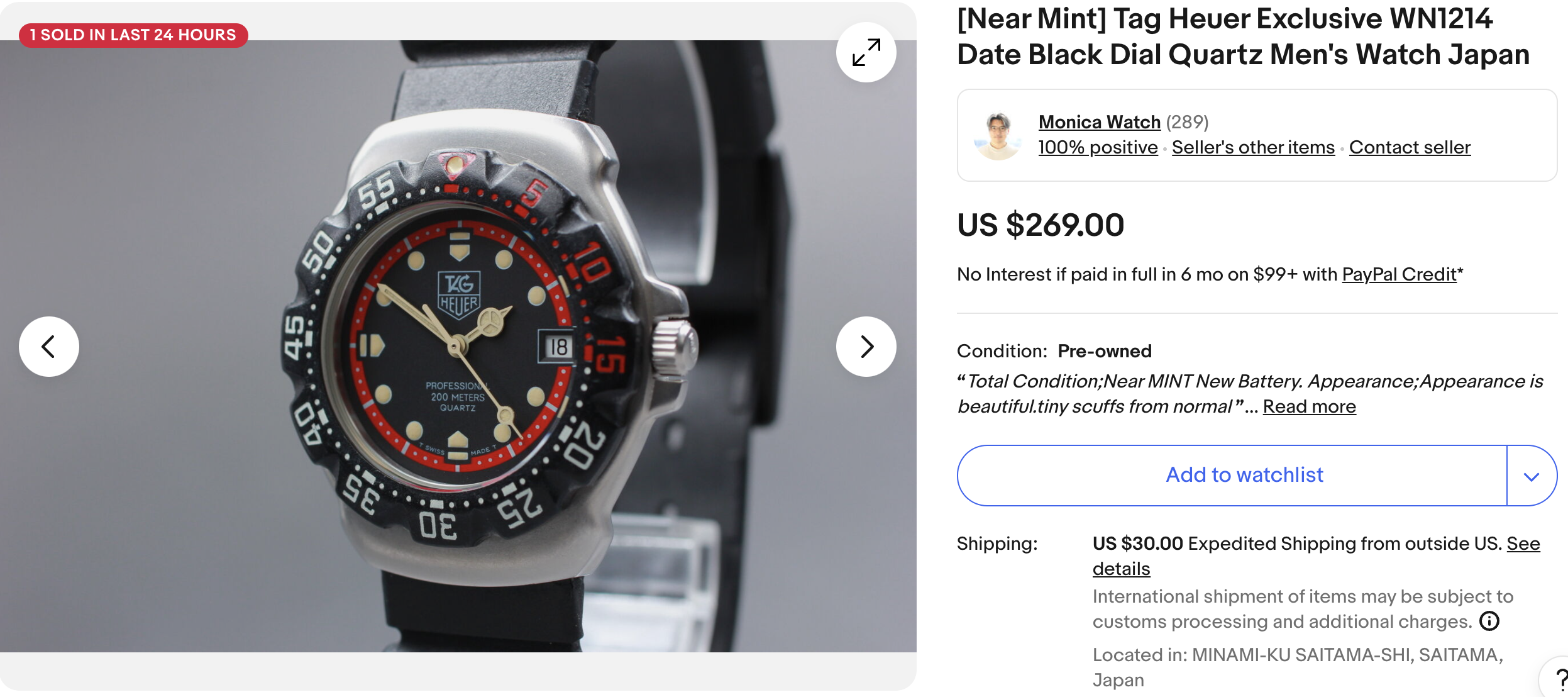
Task: Expand the watchlist options dropdown arrow
Action: tap(1532, 476)
